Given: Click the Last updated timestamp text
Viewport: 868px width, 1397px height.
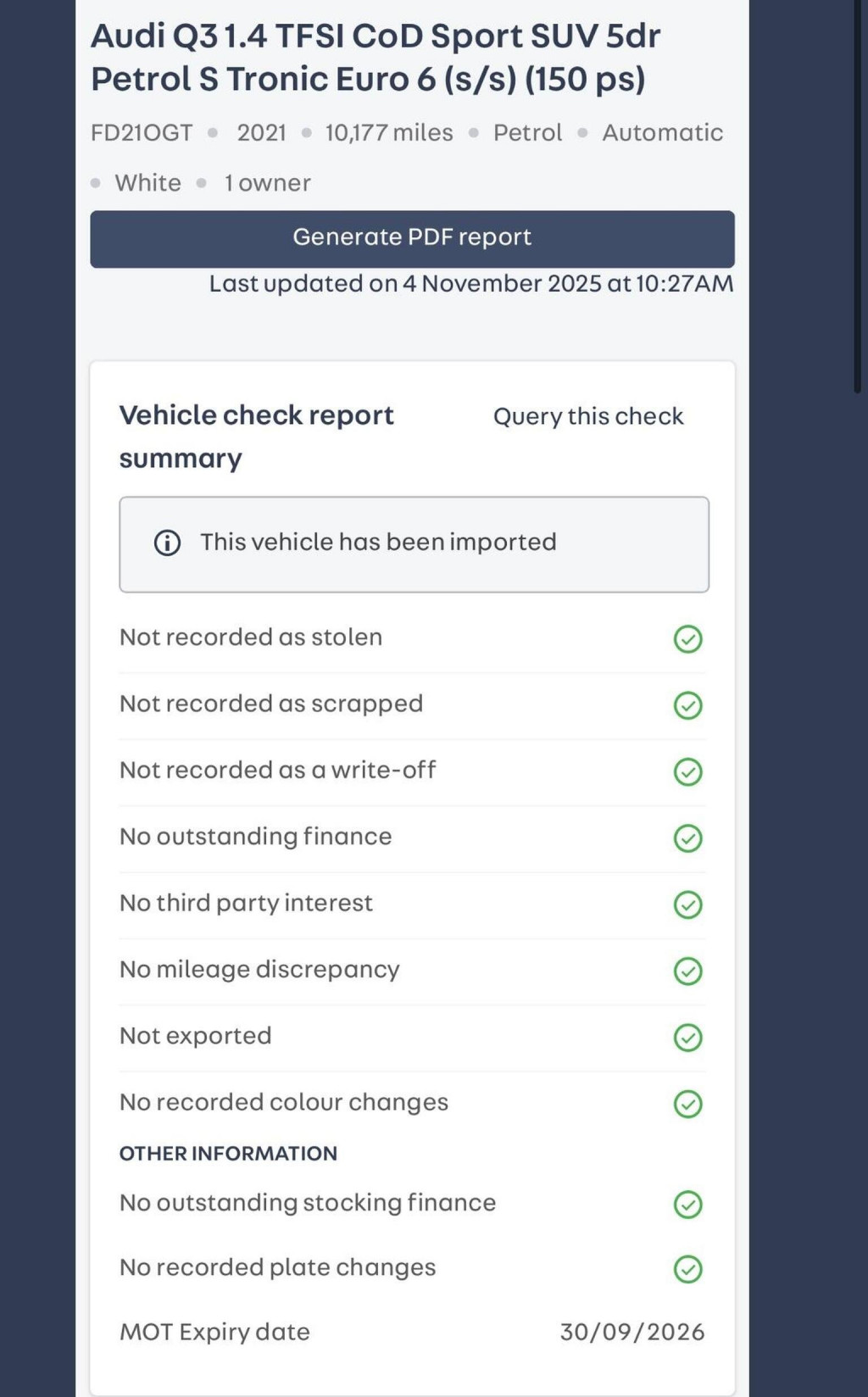Looking at the screenshot, I should pos(470,284).
